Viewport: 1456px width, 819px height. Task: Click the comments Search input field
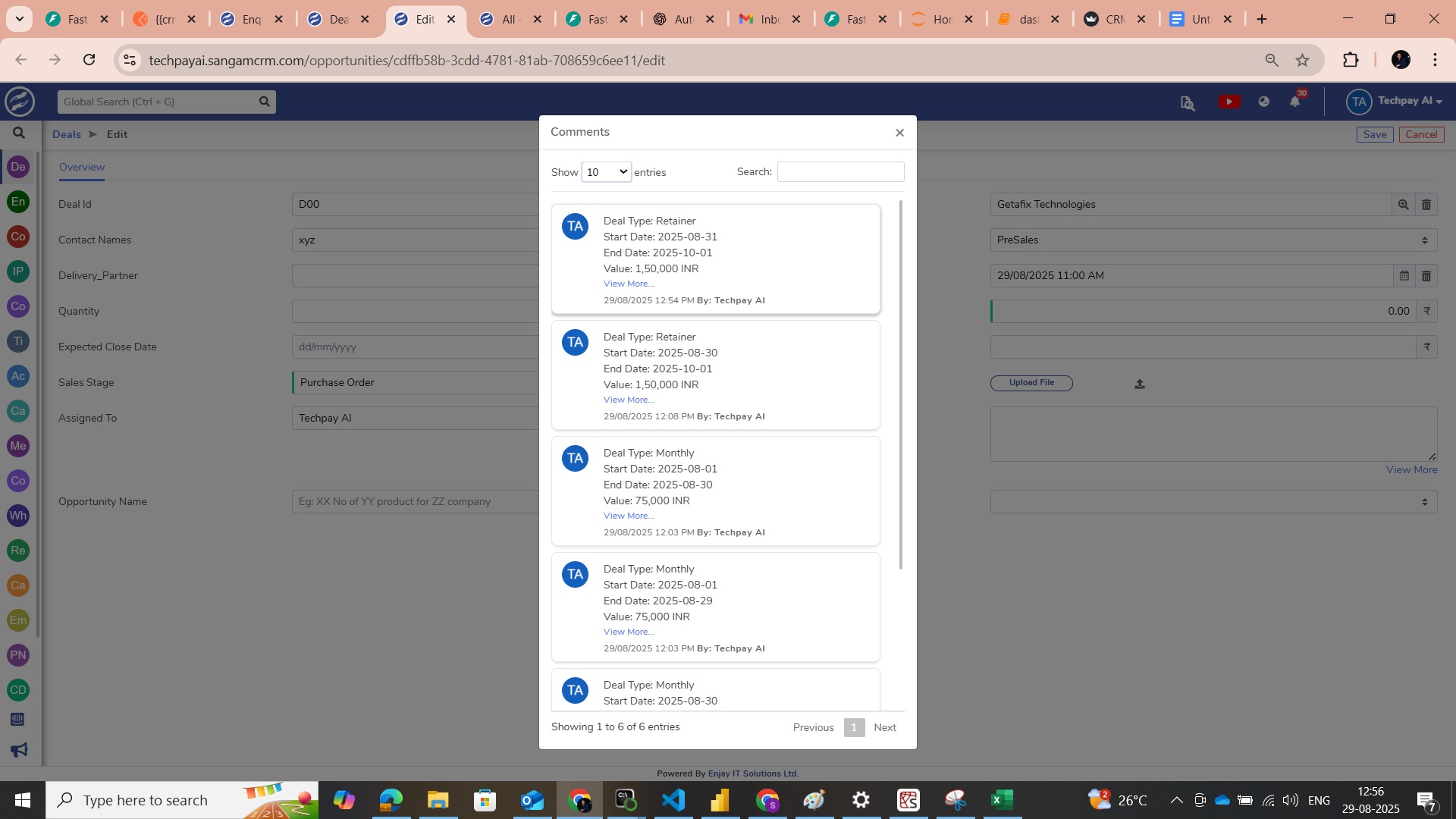point(840,172)
